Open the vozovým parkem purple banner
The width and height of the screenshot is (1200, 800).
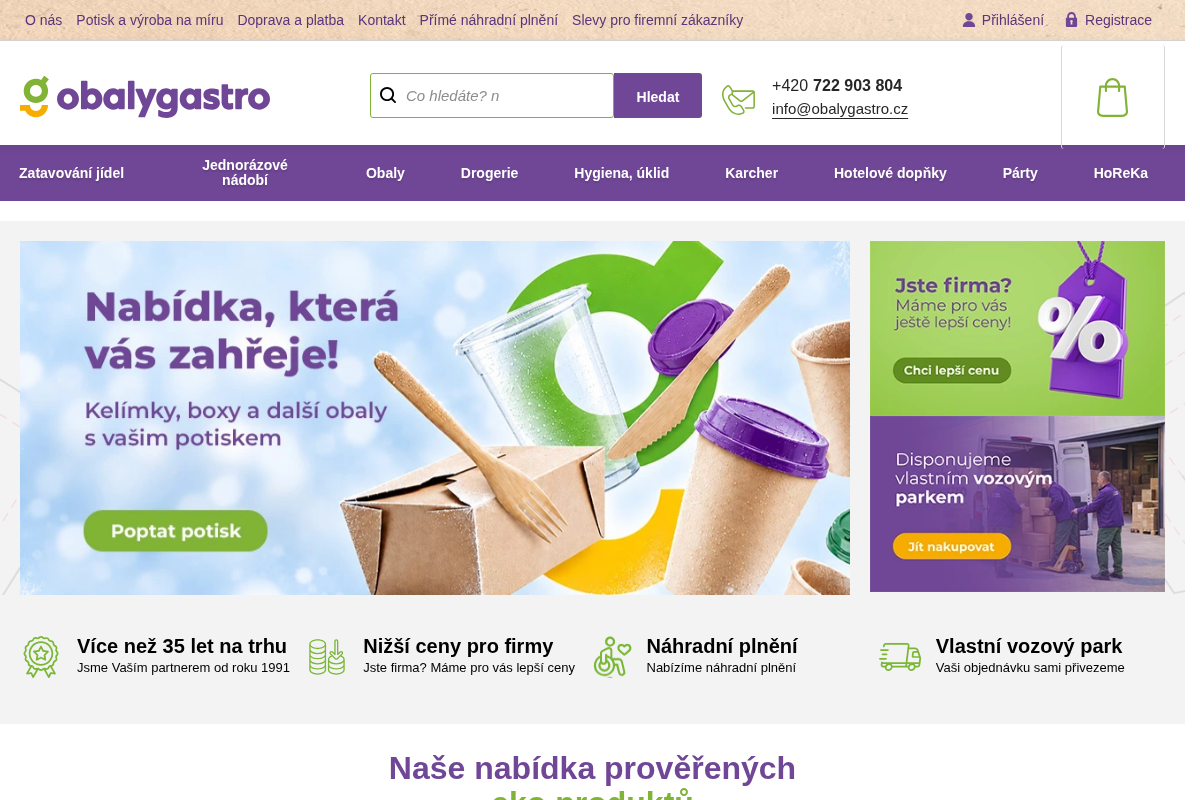click(x=1017, y=504)
